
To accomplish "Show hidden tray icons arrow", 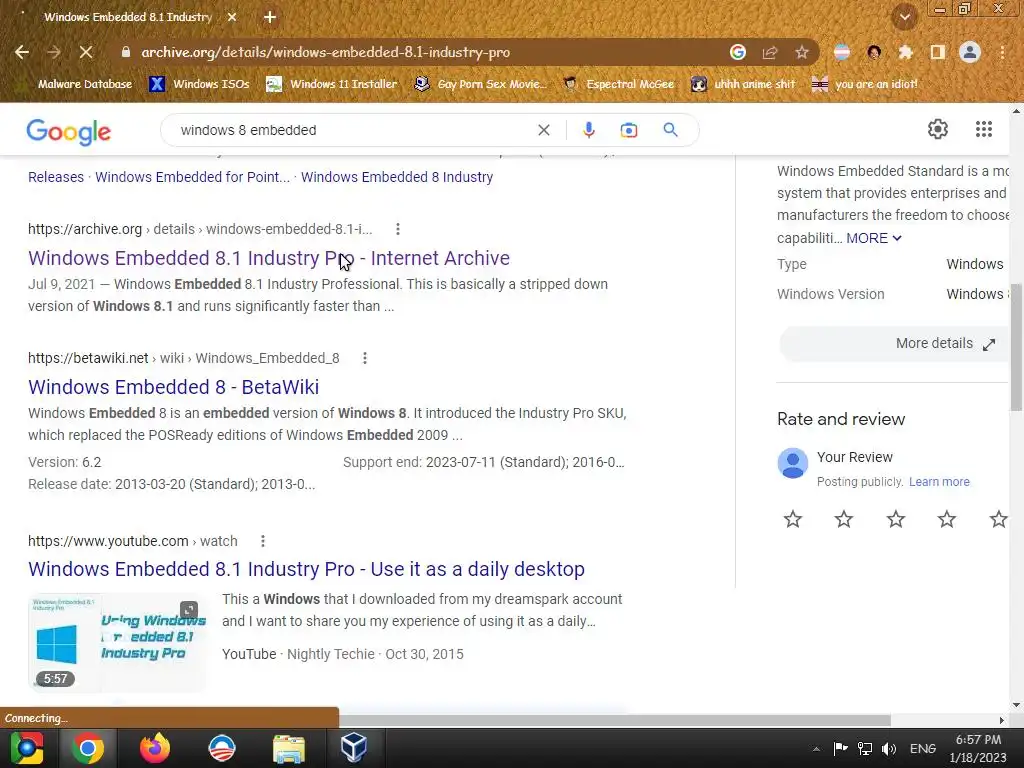I will pyautogui.click(x=816, y=749).
